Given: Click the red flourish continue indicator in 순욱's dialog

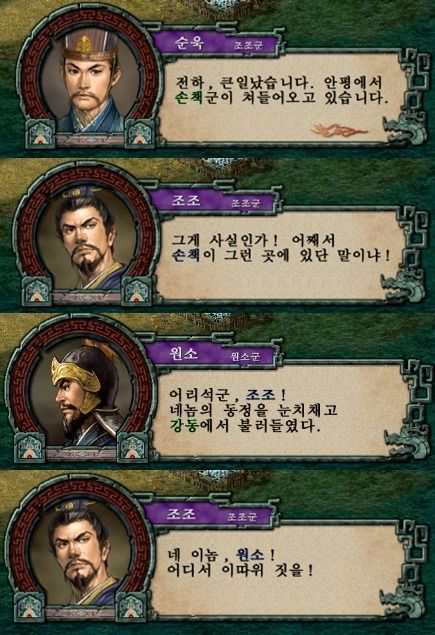Looking at the screenshot, I should 339,130.
